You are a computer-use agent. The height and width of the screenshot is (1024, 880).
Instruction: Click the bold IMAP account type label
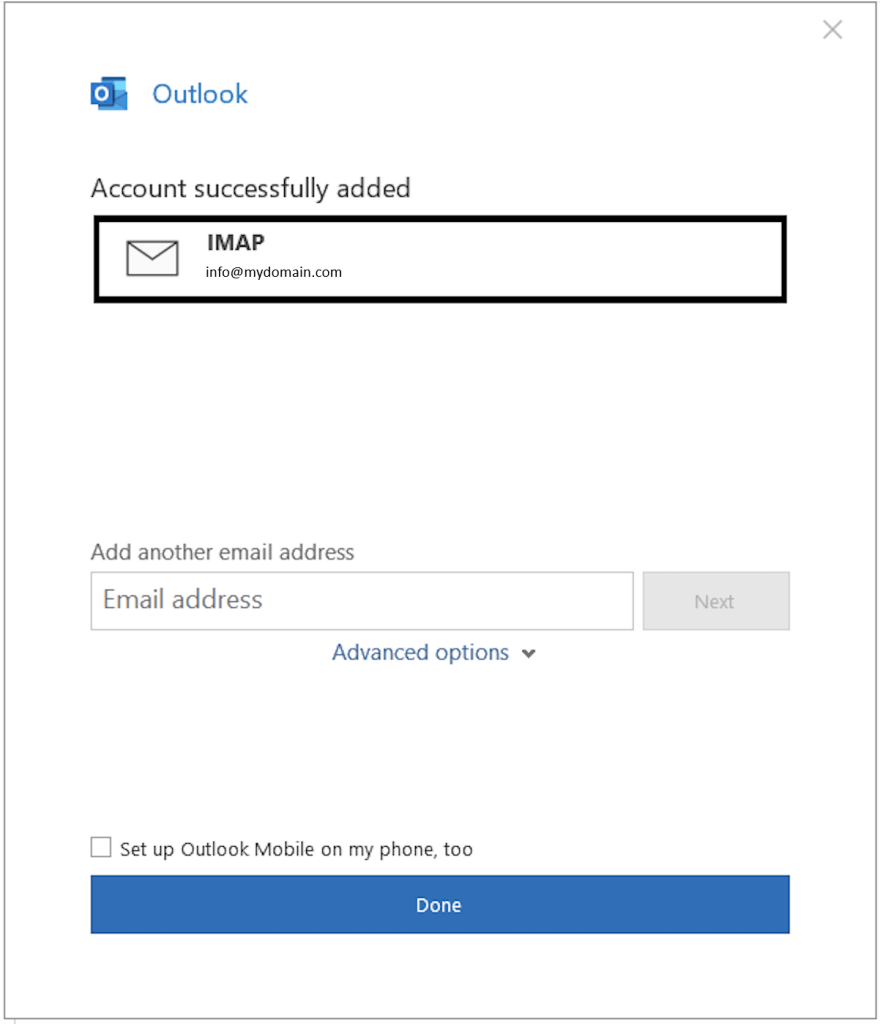coord(236,242)
